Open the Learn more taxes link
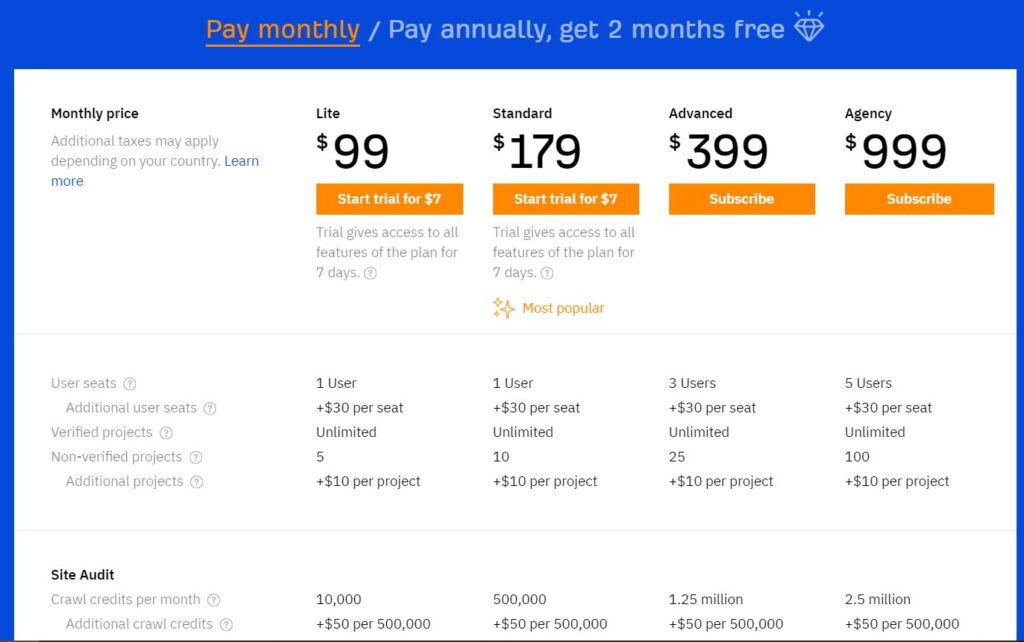This screenshot has width=1024, height=642. click(x=242, y=161)
